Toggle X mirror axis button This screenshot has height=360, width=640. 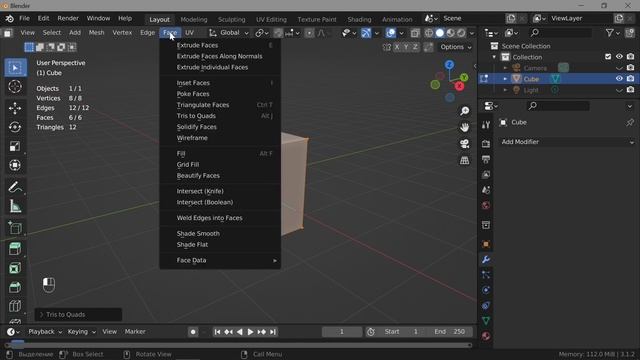tap(397, 47)
